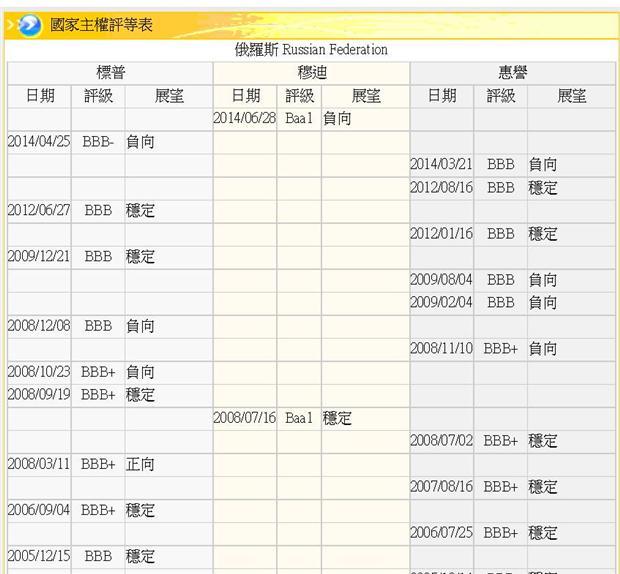
Task: Click the date 2014/03/21
Action: pyautogui.click(x=441, y=164)
